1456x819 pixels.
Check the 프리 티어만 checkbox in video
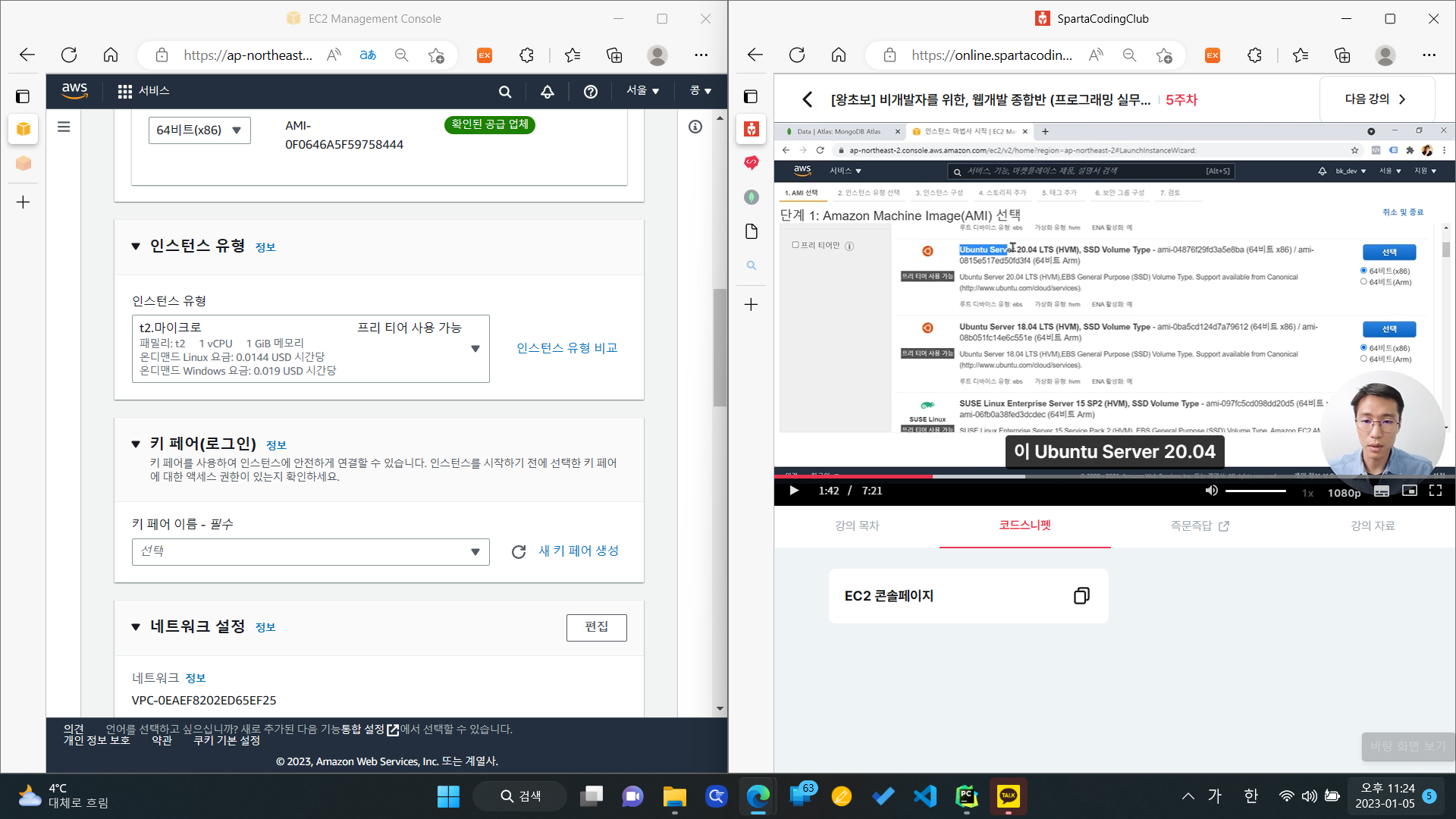[795, 245]
